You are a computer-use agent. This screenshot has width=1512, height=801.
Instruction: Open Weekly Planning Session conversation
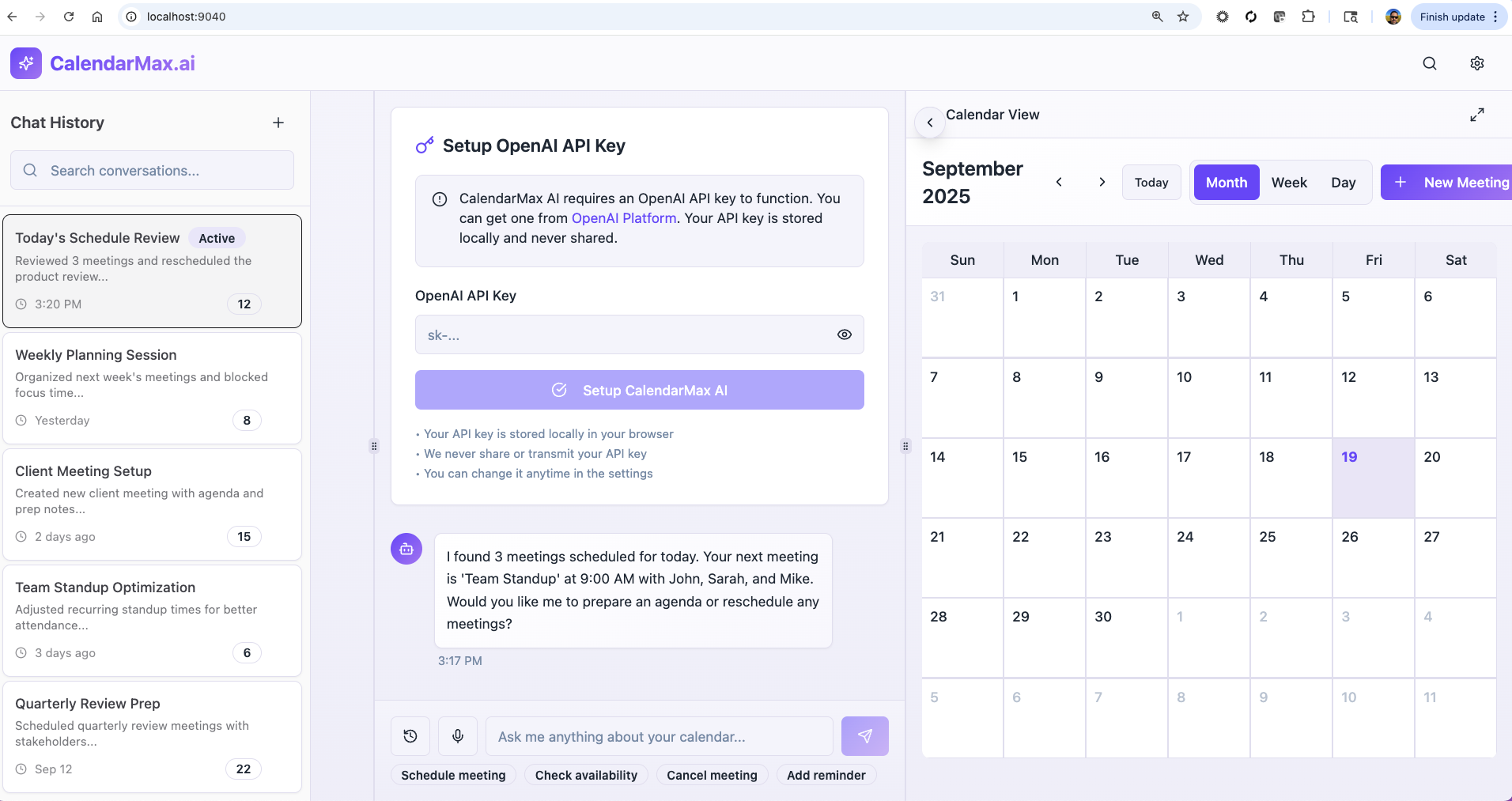click(153, 388)
